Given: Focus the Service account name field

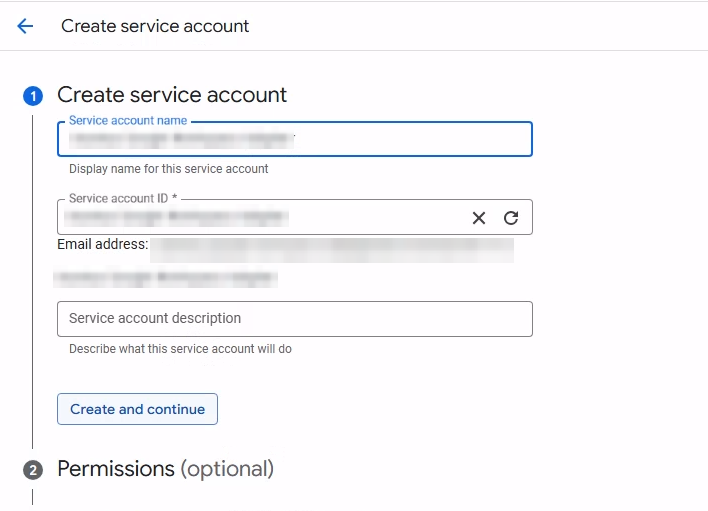Looking at the screenshot, I should (294, 139).
